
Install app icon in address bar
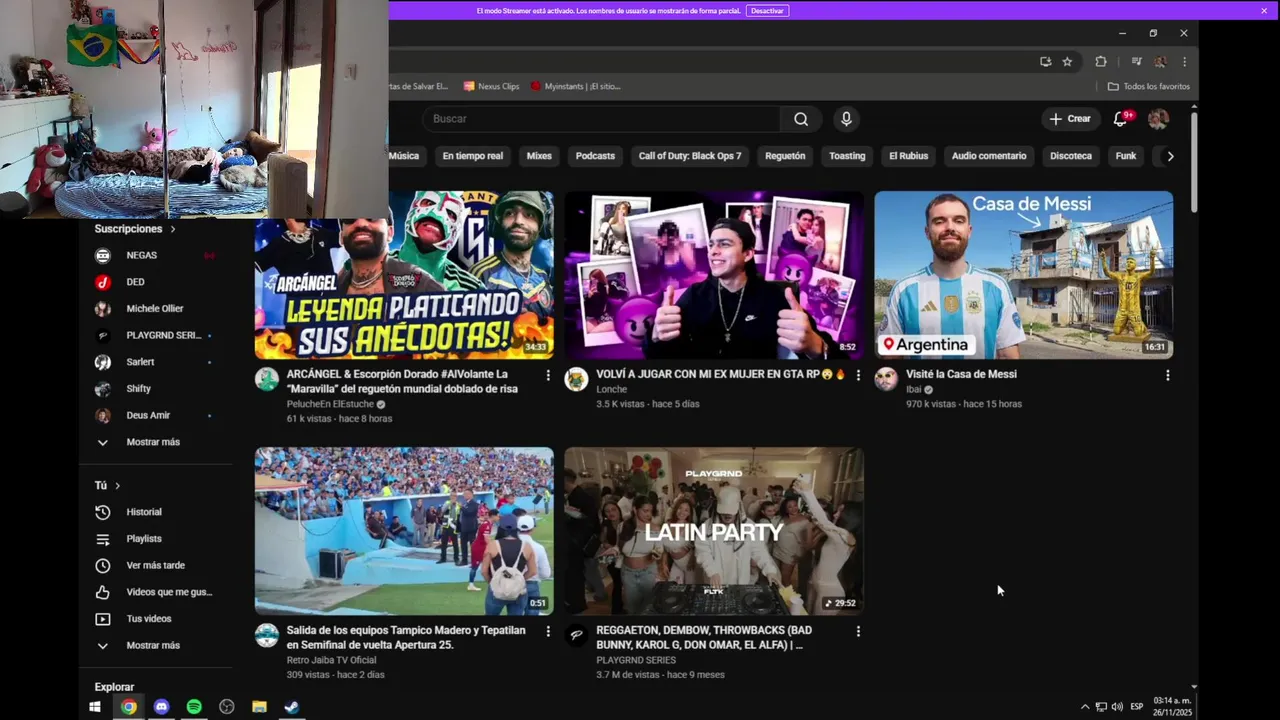click(x=1045, y=61)
